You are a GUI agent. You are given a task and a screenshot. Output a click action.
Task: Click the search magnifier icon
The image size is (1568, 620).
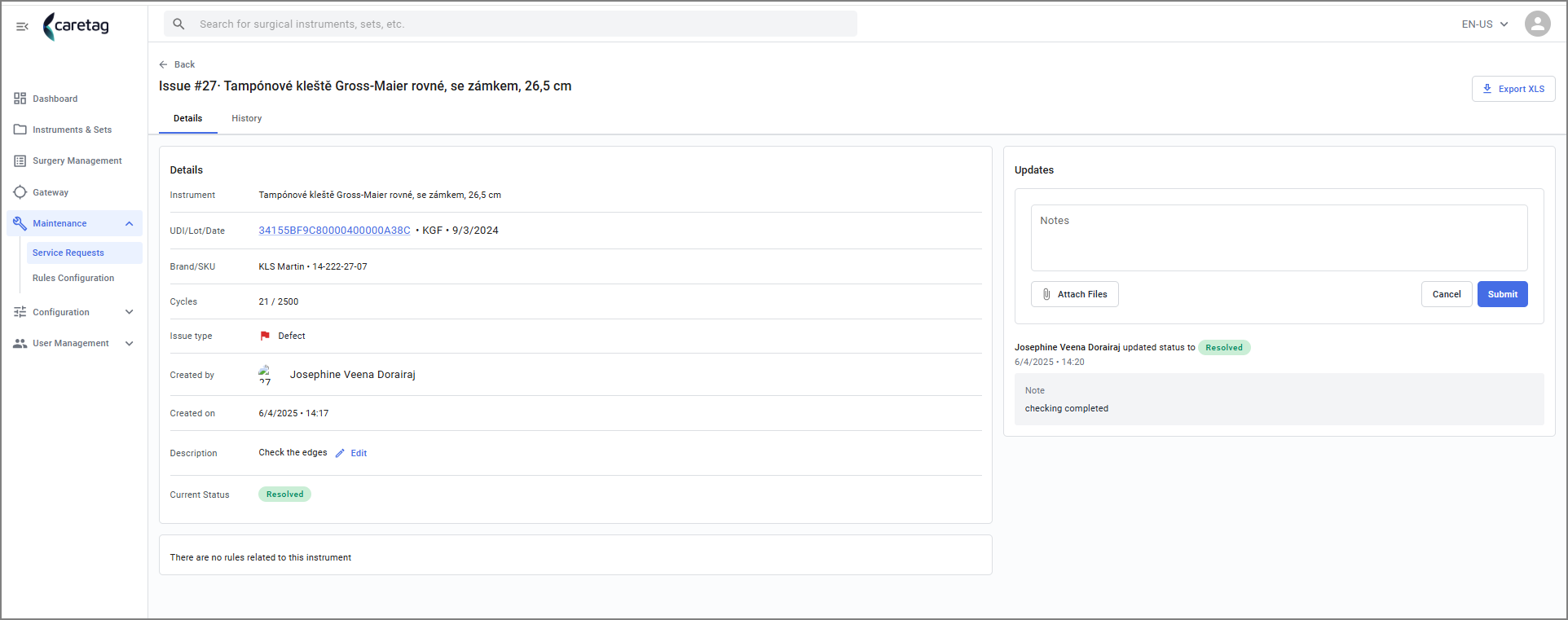click(x=179, y=24)
